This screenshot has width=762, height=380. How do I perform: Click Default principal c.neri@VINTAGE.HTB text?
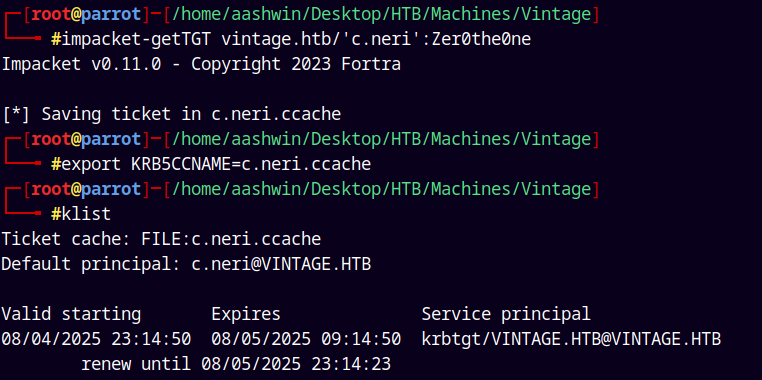(x=186, y=264)
